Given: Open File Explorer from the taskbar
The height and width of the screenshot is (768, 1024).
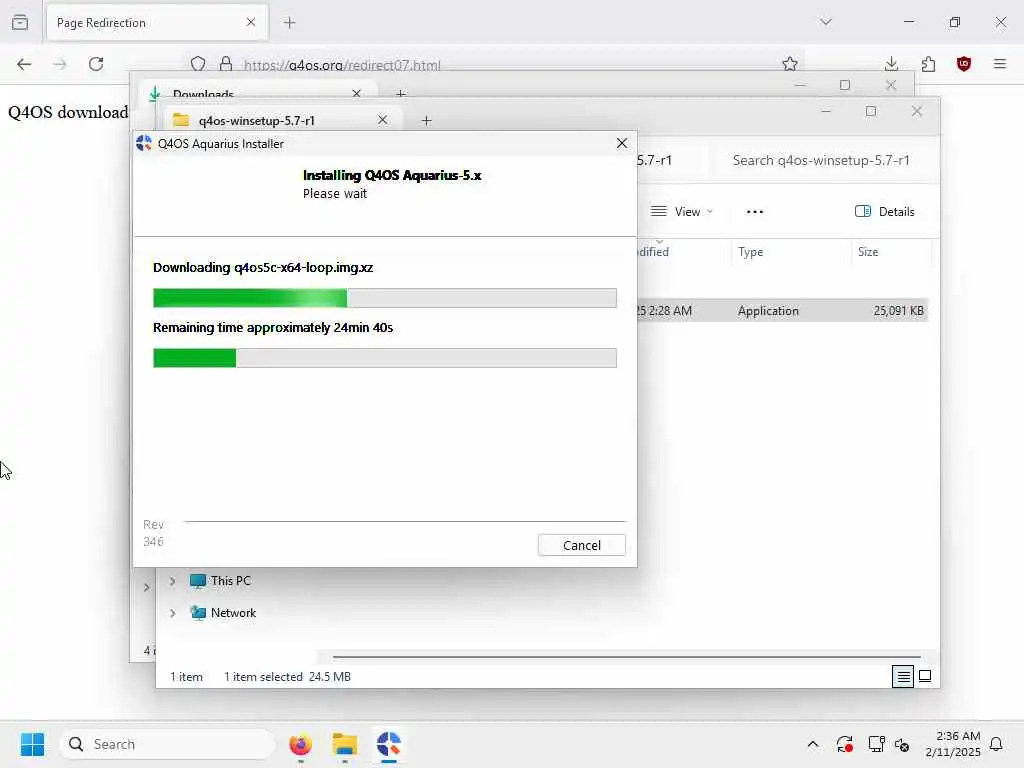Looking at the screenshot, I should click(345, 744).
